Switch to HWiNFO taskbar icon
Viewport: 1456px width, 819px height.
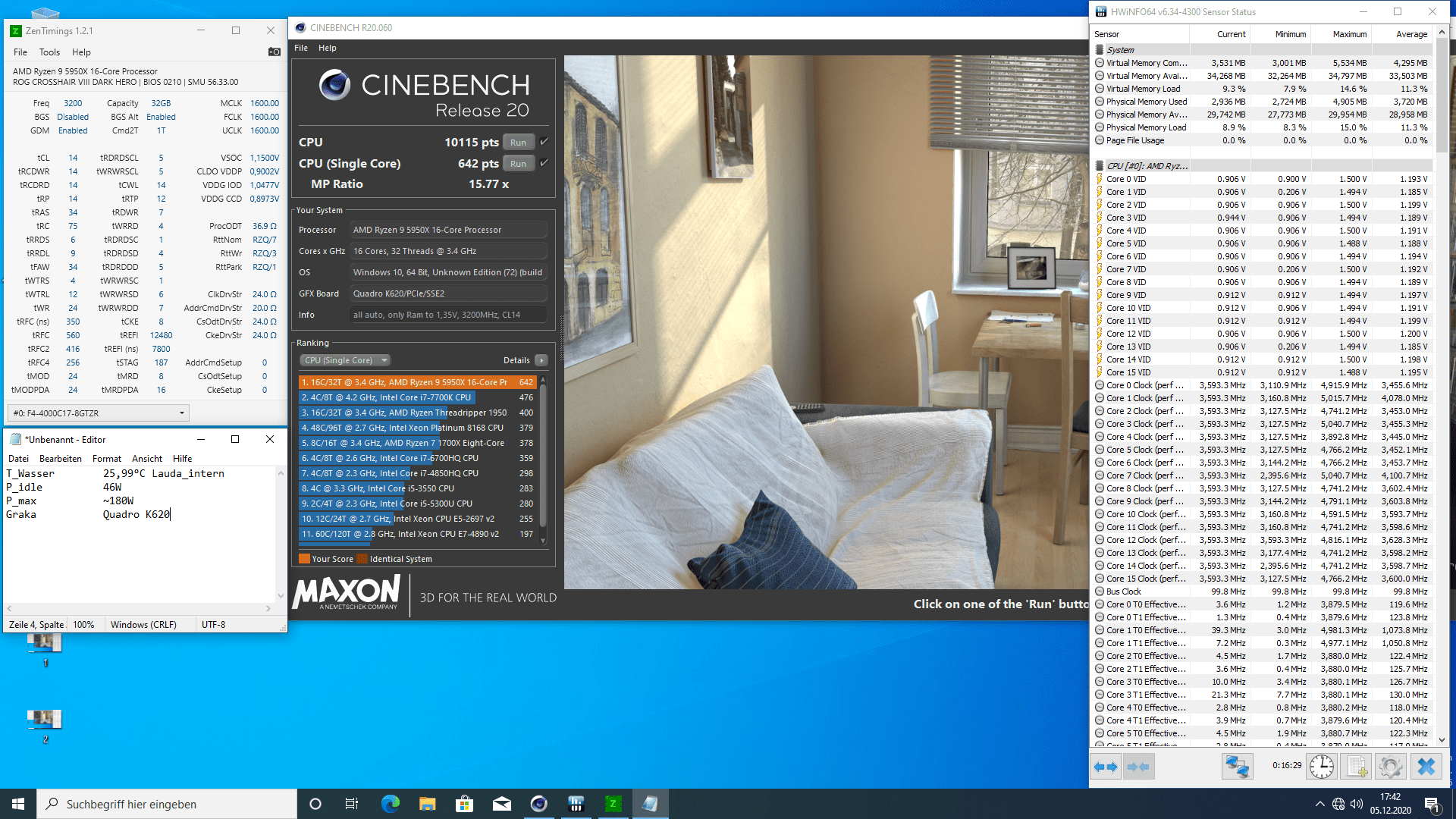coord(576,804)
